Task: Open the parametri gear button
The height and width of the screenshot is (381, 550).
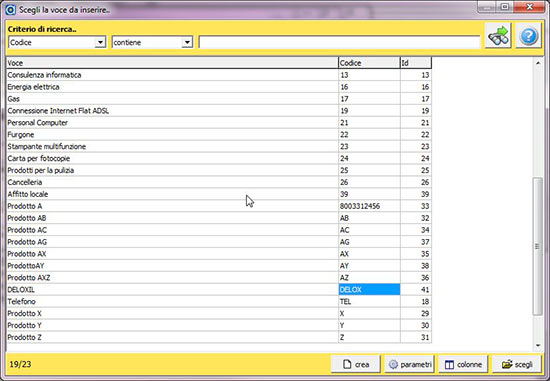Action: coord(409,365)
